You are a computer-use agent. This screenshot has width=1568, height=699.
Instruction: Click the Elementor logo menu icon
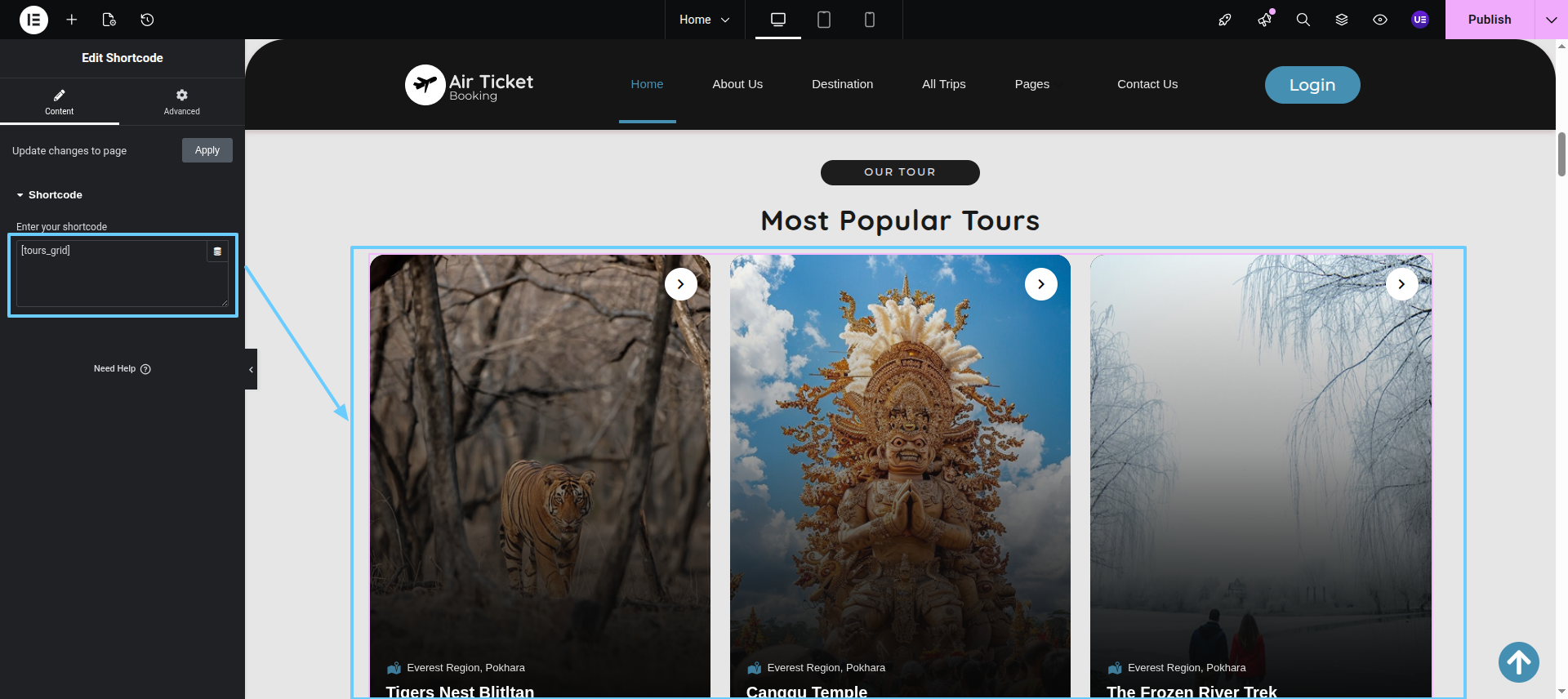click(x=33, y=20)
